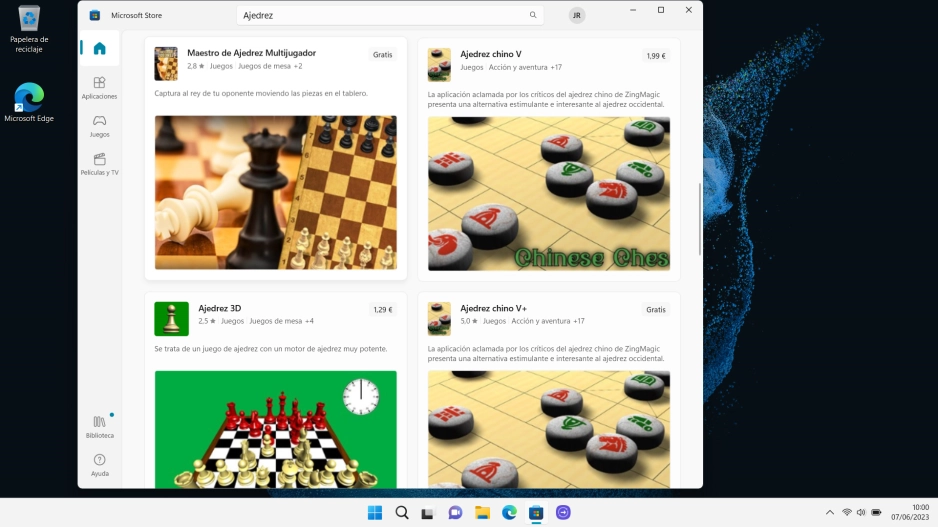This screenshot has height=527, width=938.
Task: Click the Ajedrez chino V app icon
Action: point(439,64)
